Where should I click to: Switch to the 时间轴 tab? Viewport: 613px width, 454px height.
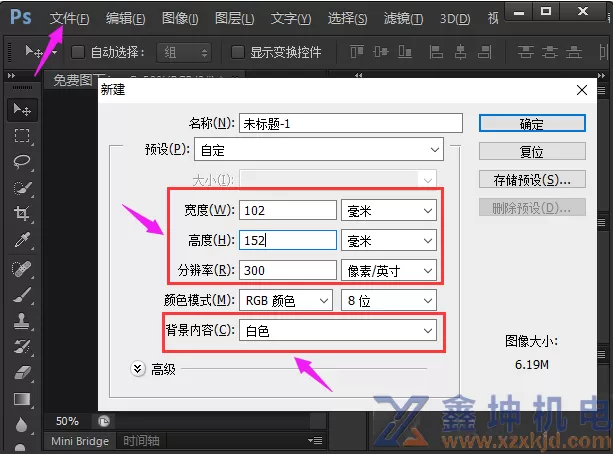pyautogui.click(x=141, y=441)
